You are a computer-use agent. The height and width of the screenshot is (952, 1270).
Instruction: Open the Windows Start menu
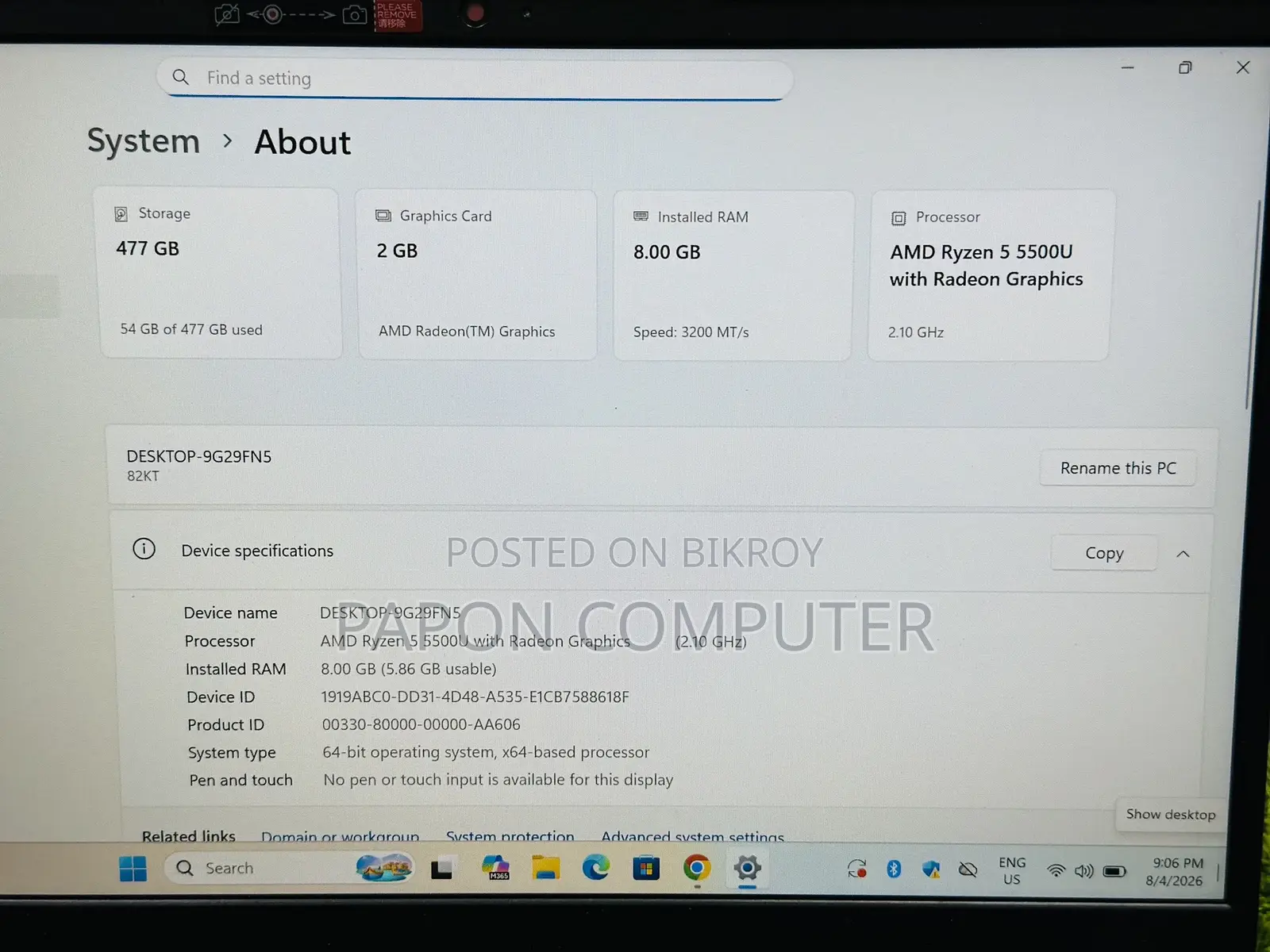133,869
